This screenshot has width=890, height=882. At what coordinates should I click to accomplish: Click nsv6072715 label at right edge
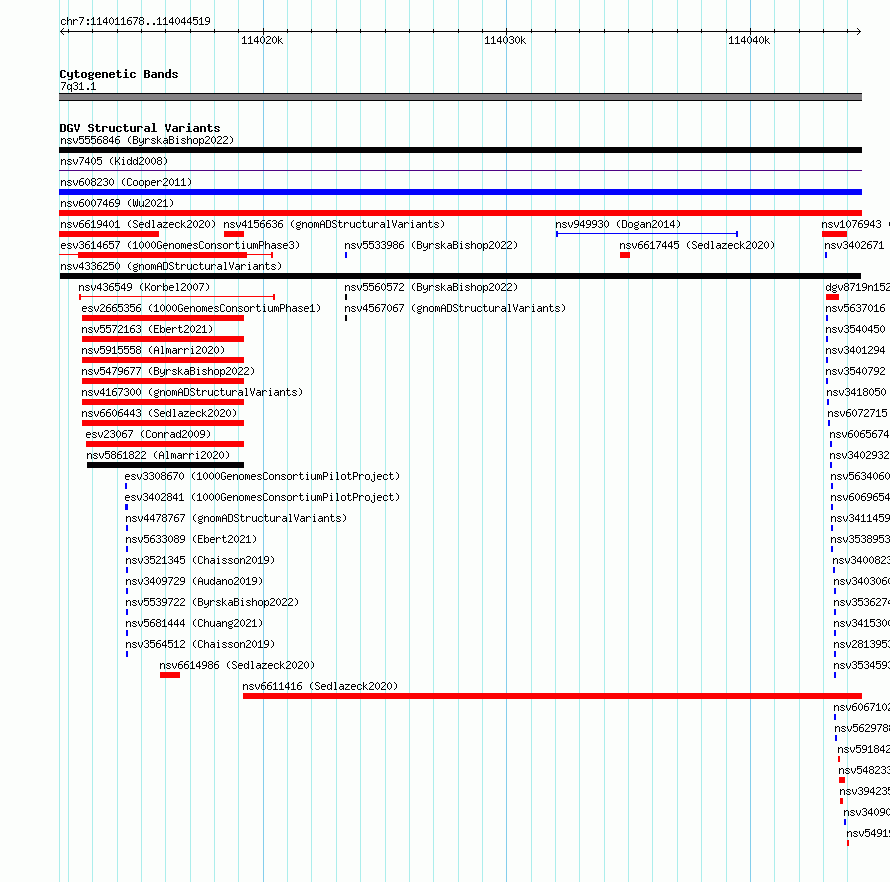[858, 413]
